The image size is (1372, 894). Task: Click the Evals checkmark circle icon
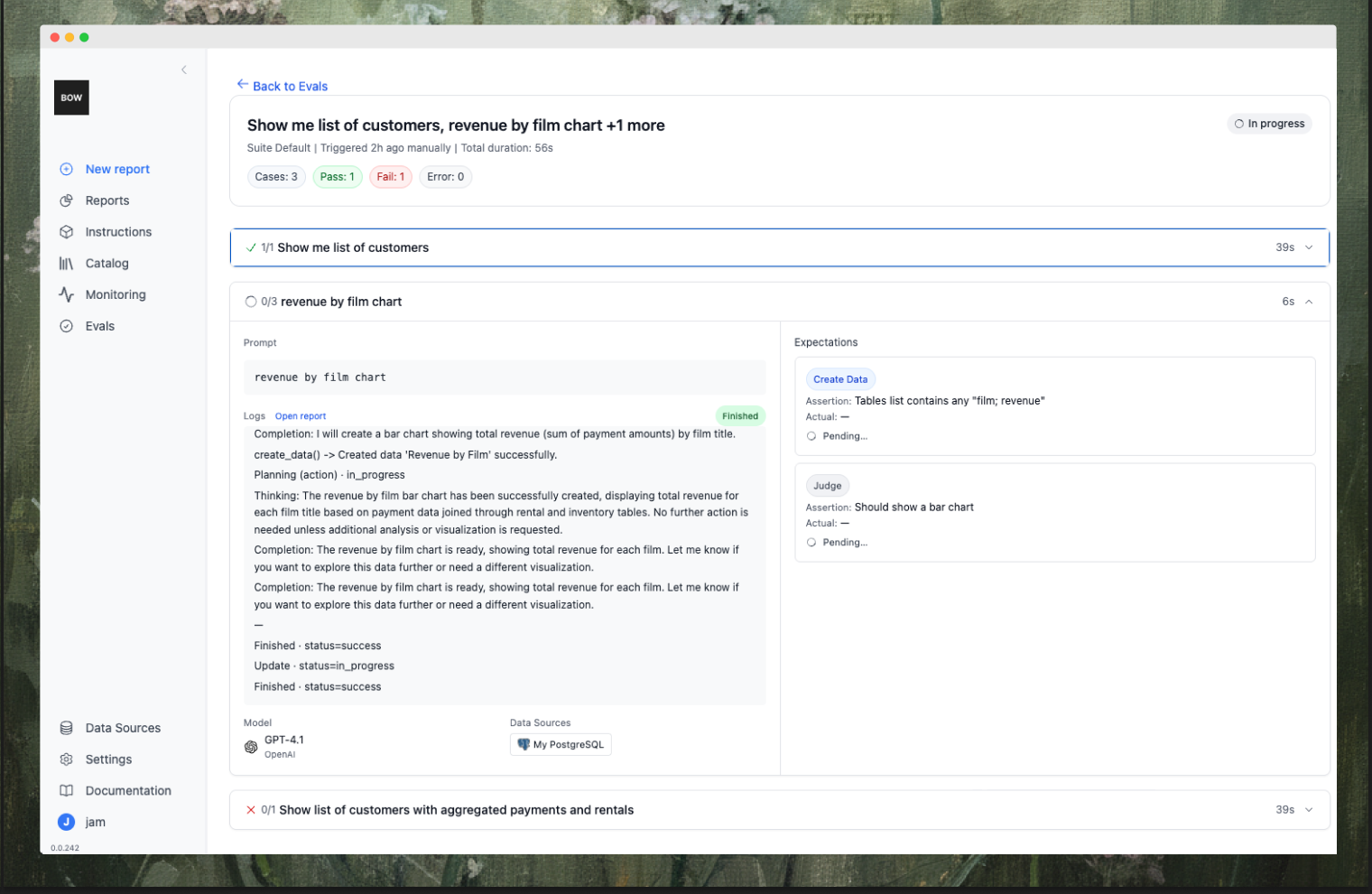tap(66, 326)
